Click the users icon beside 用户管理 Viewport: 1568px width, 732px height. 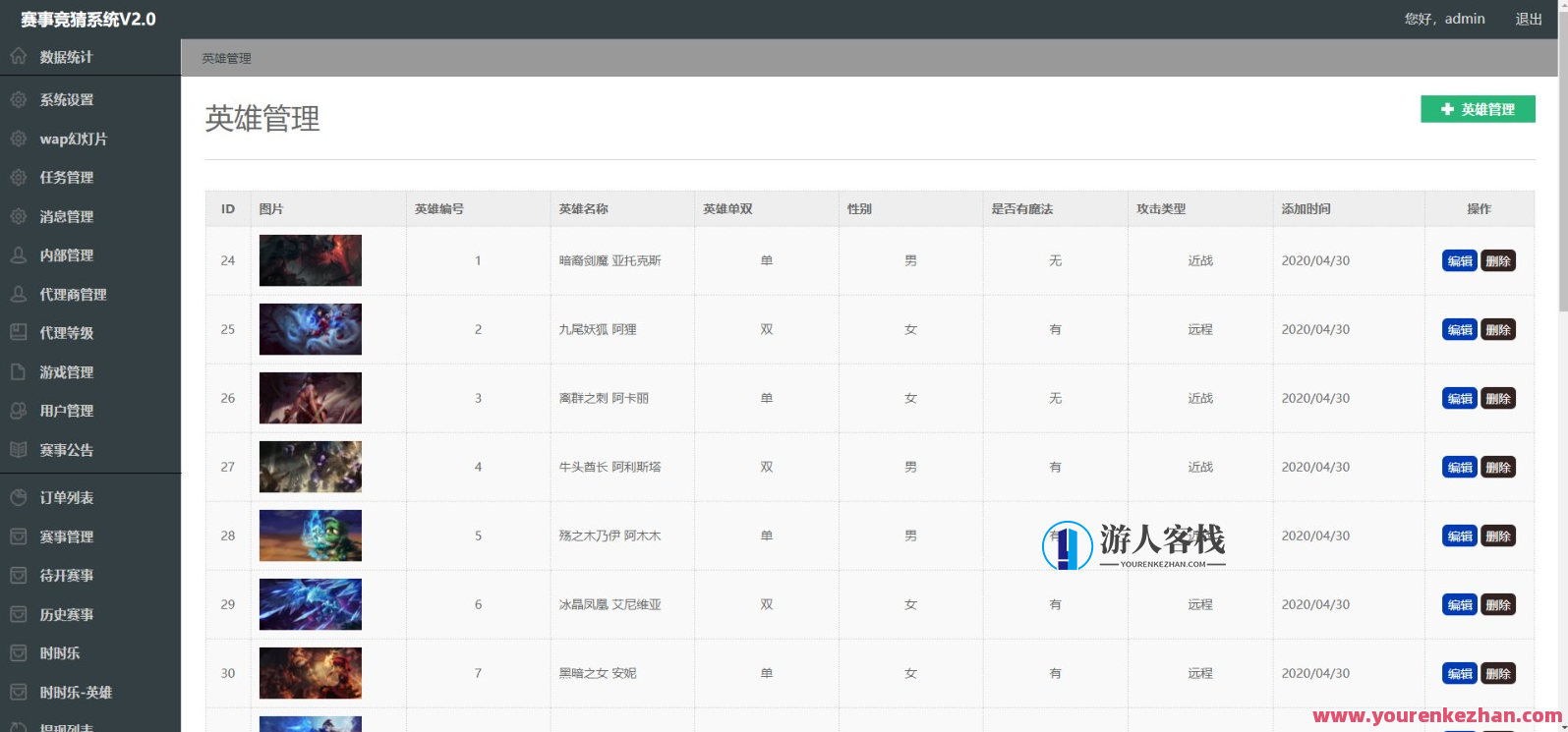click(x=19, y=411)
